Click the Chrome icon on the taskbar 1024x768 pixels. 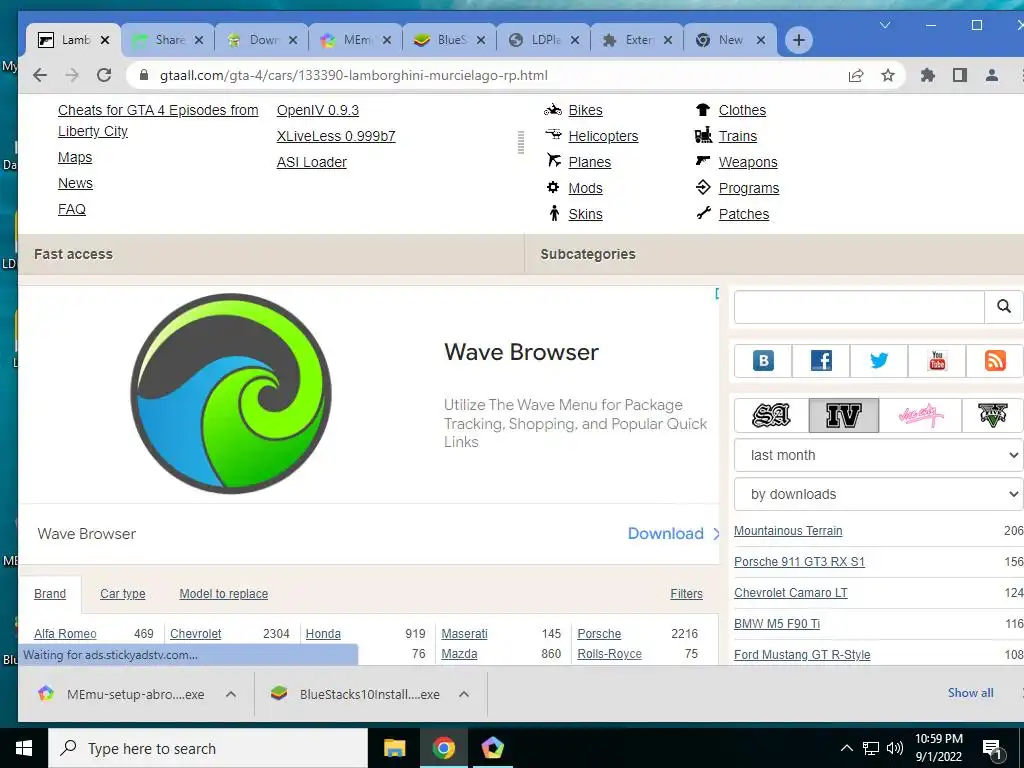(x=443, y=748)
